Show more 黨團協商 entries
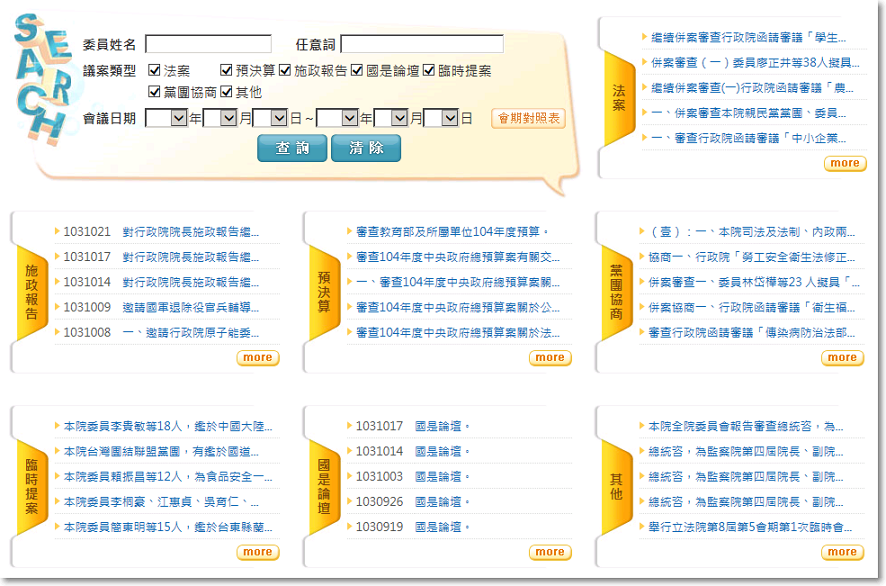This screenshot has height=586, width=886. 842,357
